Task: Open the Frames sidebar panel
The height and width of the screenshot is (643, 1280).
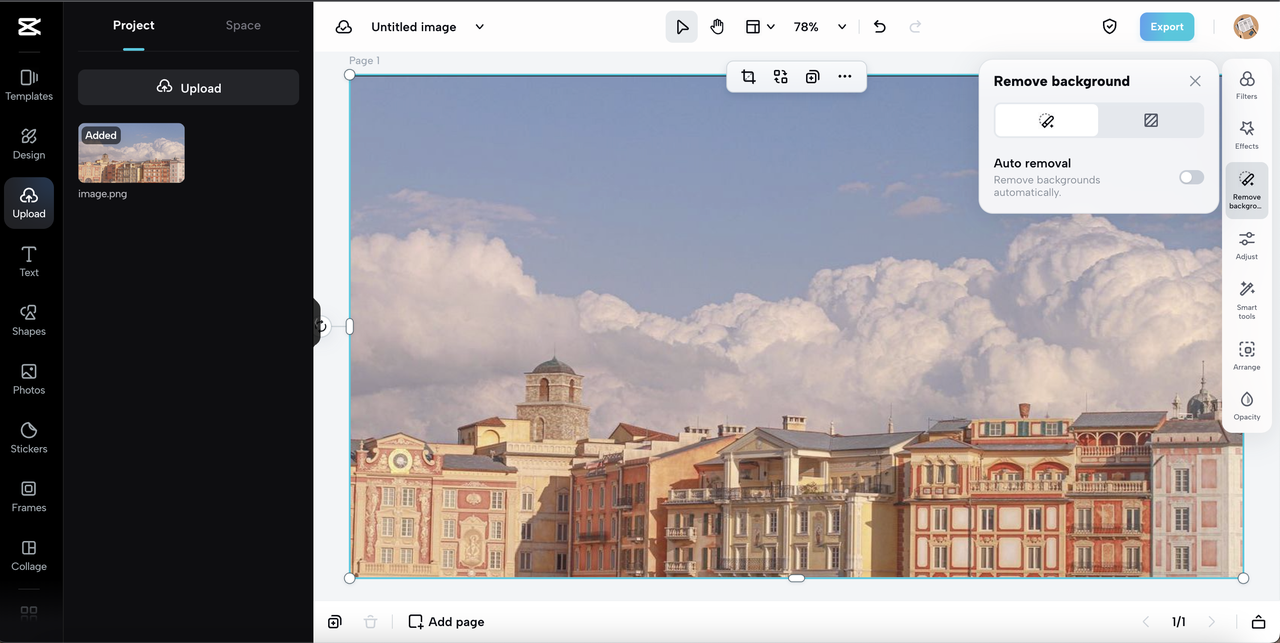Action: 29,497
